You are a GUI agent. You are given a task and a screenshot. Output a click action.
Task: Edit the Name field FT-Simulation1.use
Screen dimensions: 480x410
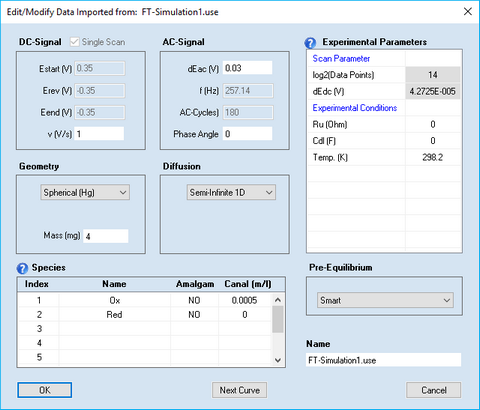pos(383,360)
